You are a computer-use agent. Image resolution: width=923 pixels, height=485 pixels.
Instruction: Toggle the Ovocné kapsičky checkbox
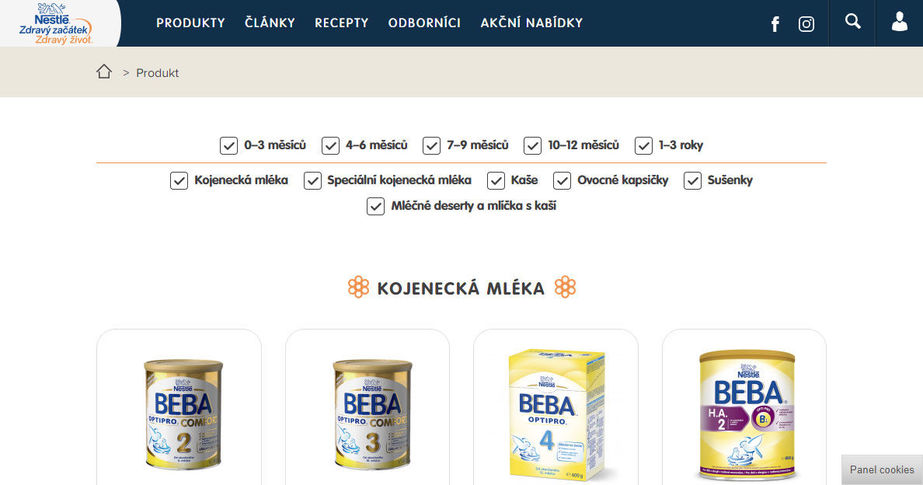point(562,181)
